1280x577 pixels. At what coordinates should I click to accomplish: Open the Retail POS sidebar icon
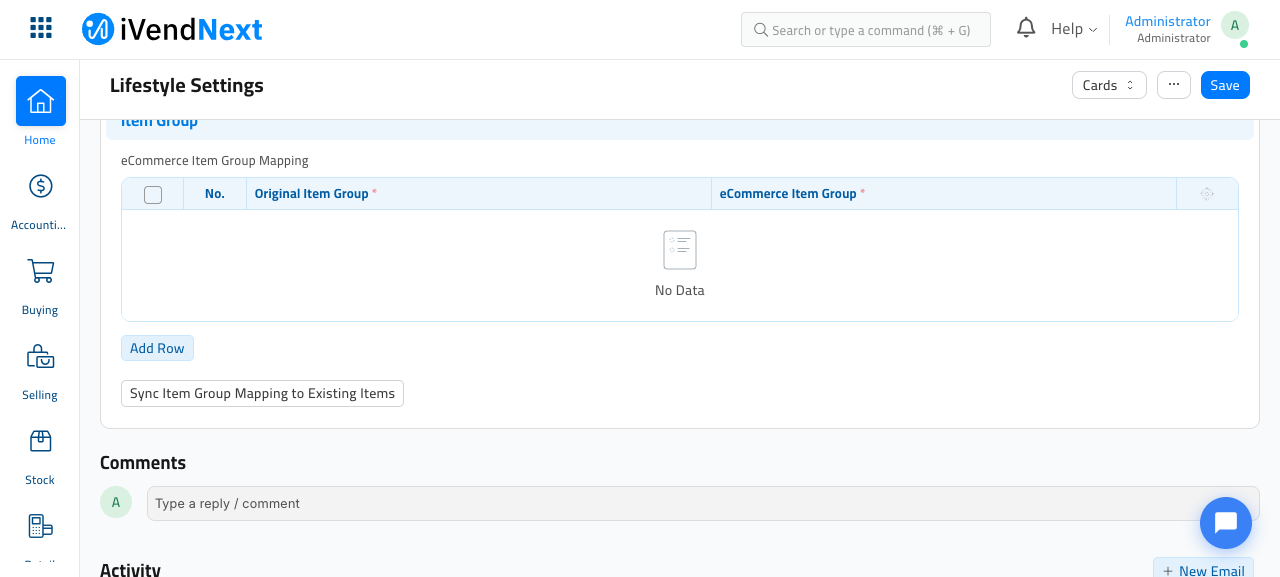coord(40,526)
